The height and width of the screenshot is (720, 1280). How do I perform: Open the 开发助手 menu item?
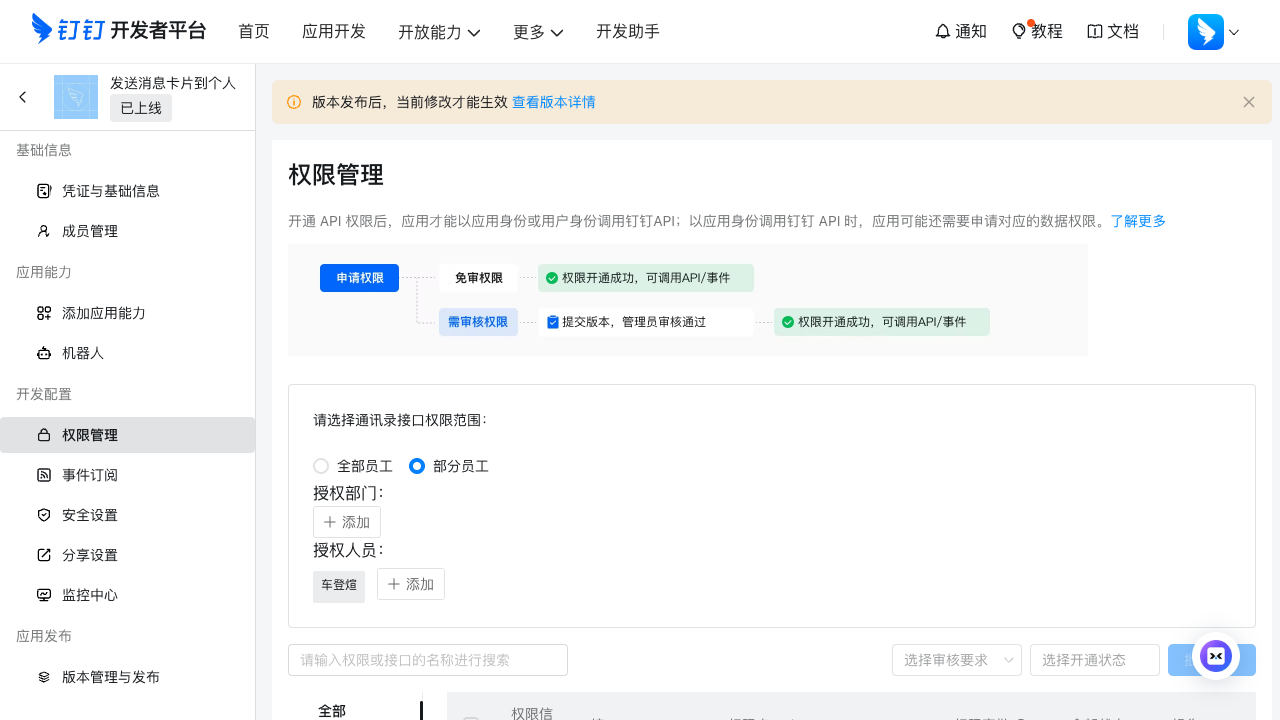pos(628,31)
